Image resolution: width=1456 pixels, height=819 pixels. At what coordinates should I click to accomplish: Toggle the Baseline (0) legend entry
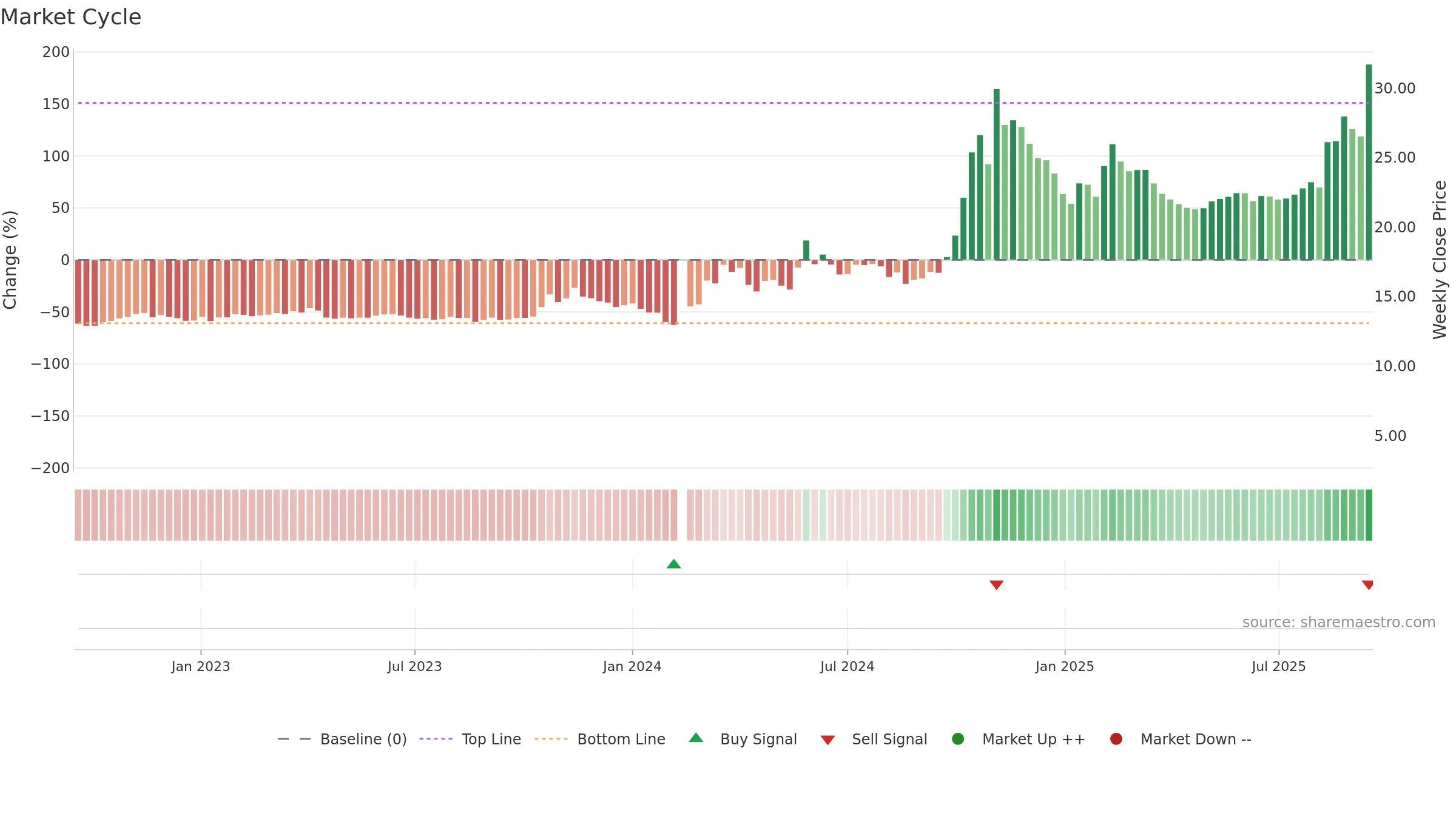click(342, 739)
